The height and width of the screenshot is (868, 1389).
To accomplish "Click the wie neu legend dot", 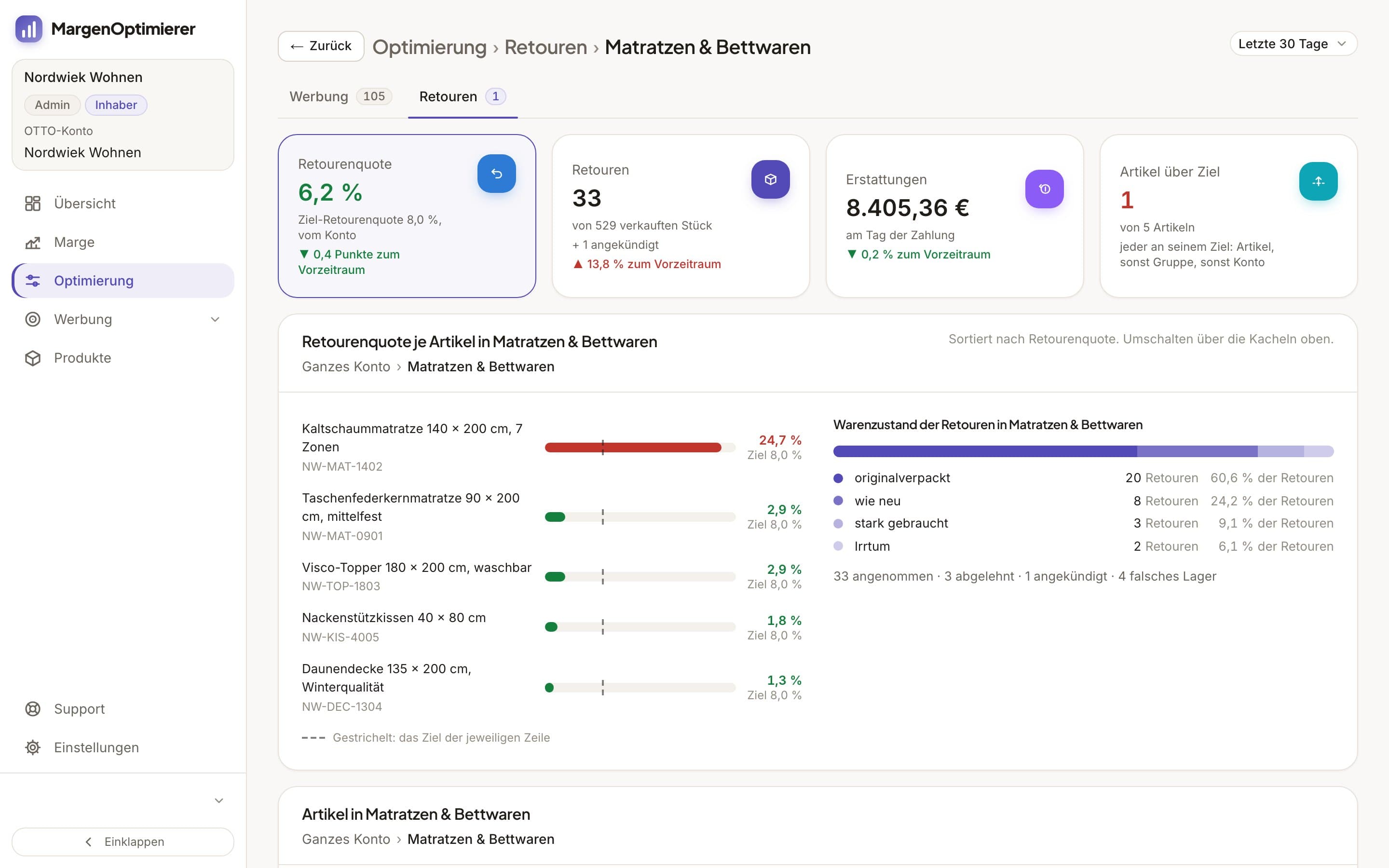I will tap(838, 501).
